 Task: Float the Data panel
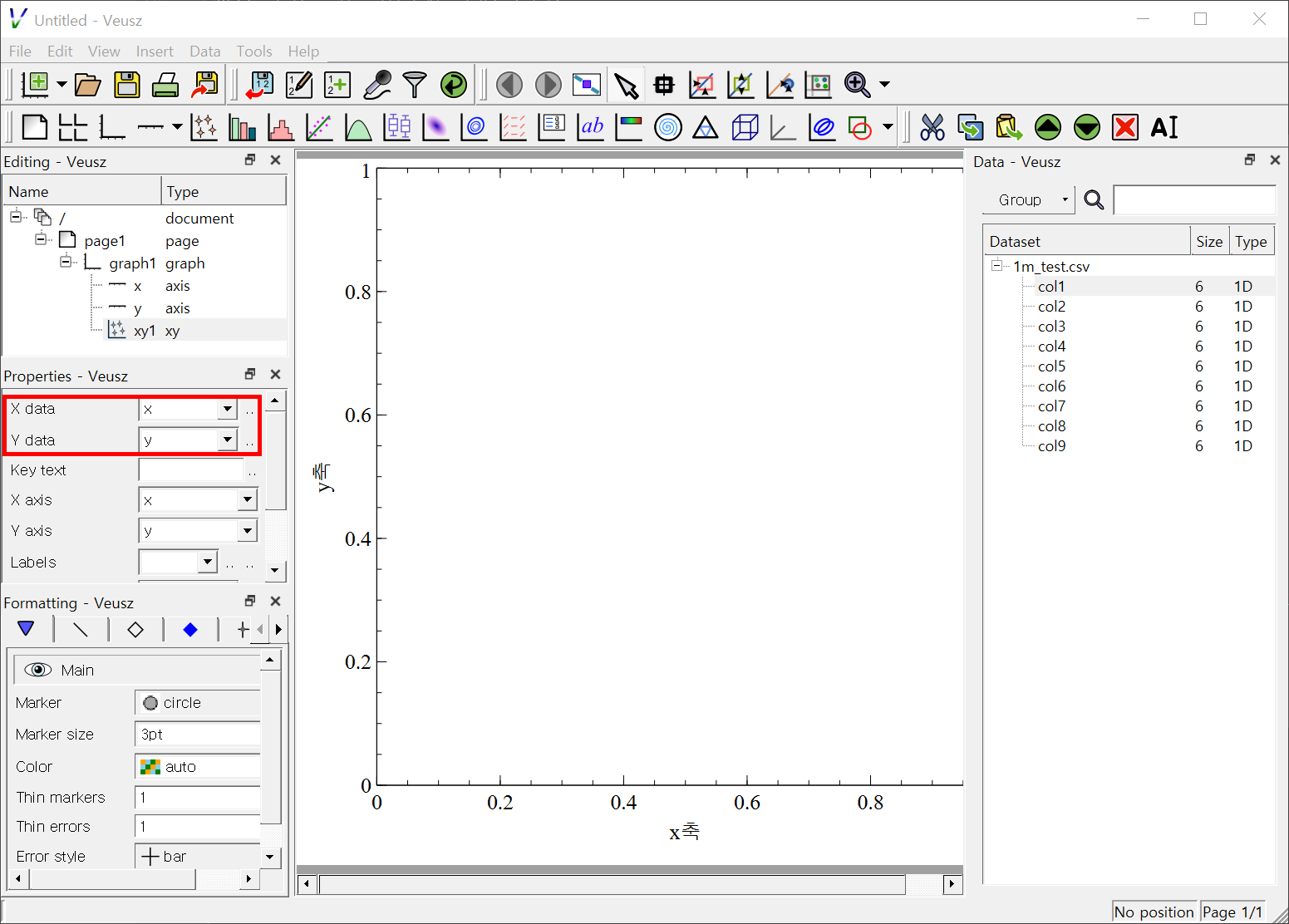click(x=1250, y=160)
